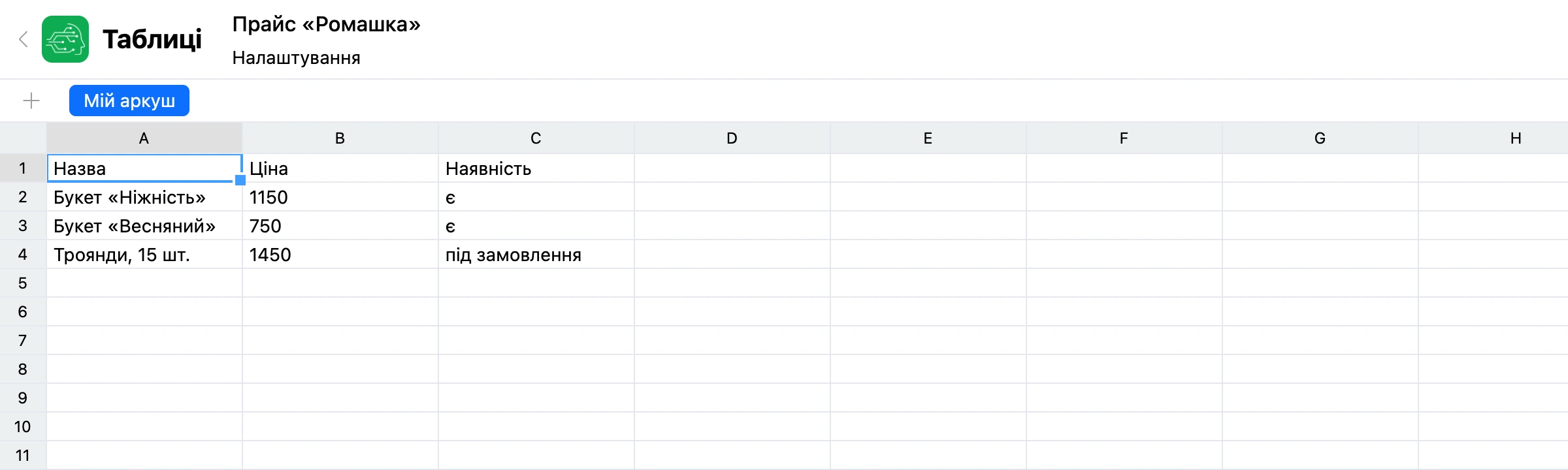Click the green Таблиці app logo
The image size is (1568, 470).
coord(65,39)
